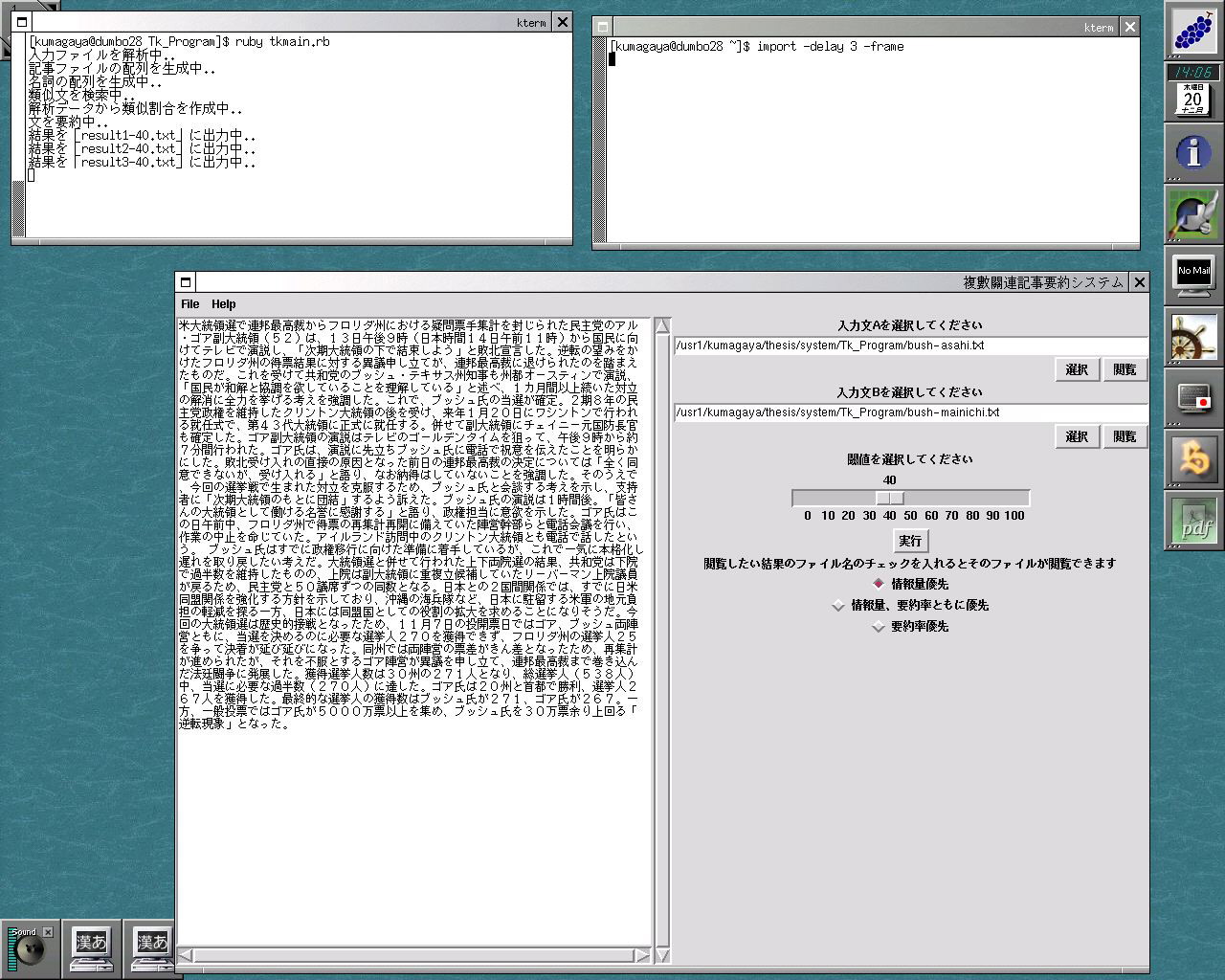Close the Sound applet with its x
Viewport: 1225px width, 980px height.
tap(48, 931)
